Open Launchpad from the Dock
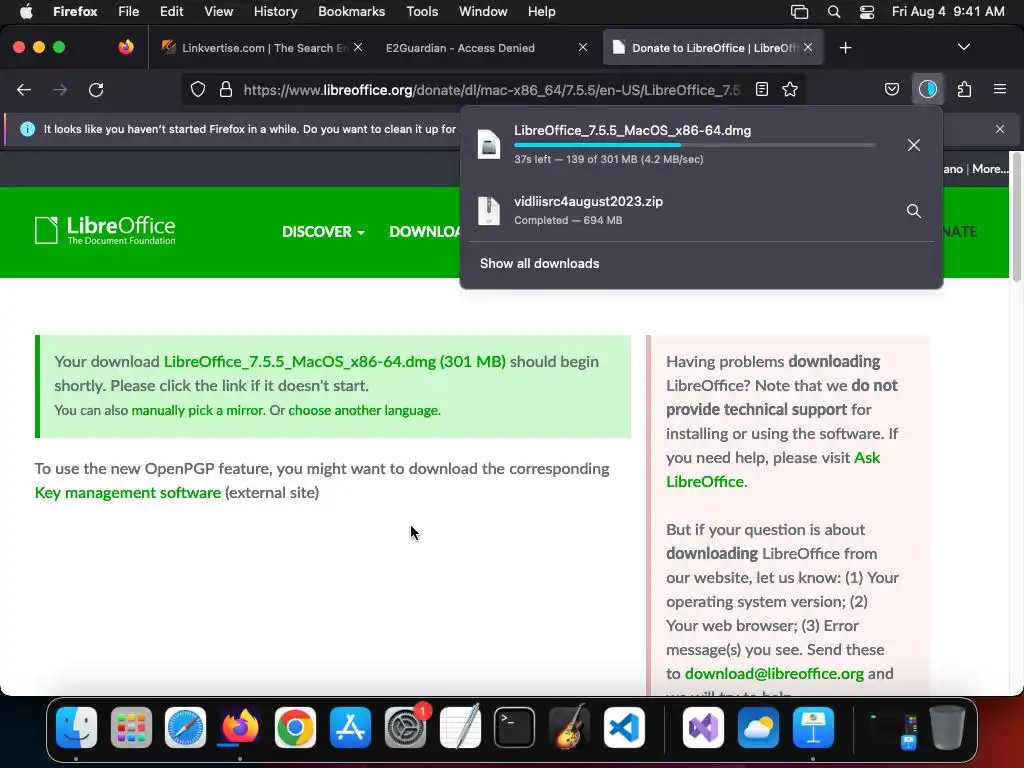 coord(131,727)
